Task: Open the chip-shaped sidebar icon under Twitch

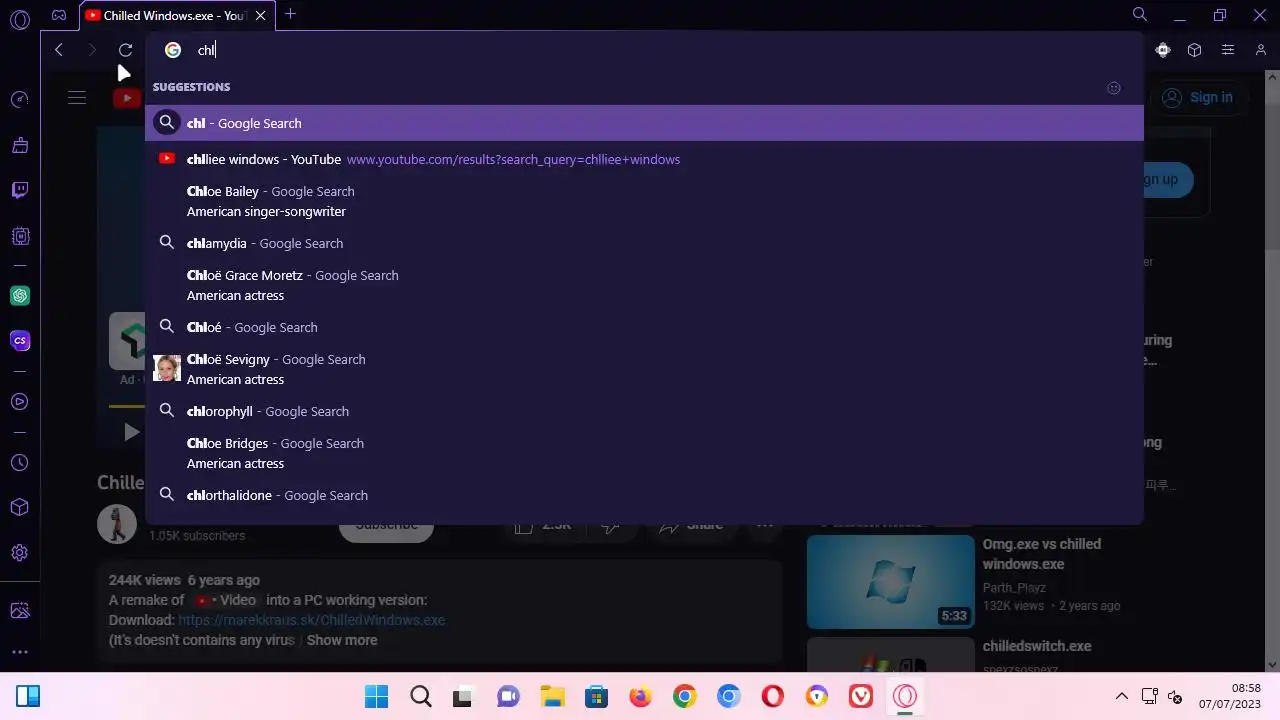Action: point(19,236)
